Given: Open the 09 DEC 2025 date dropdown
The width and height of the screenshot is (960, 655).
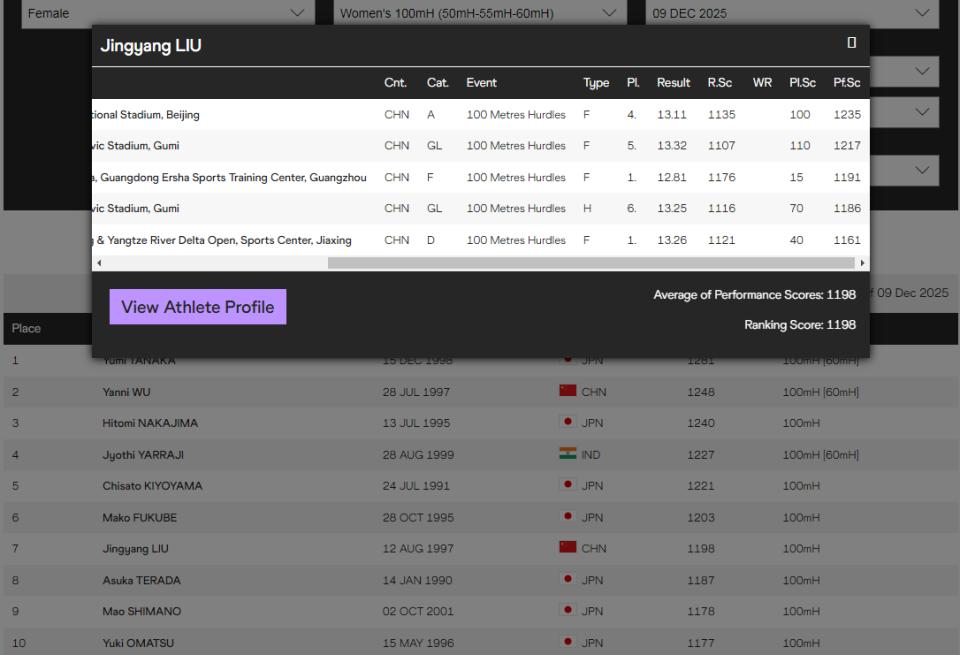Looking at the screenshot, I should pyautogui.click(x=792, y=13).
